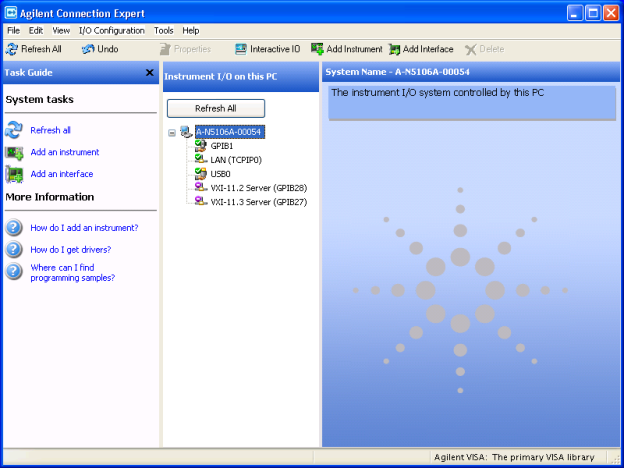Click the Add an interface icon in Task Guide
The width and height of the screenshot is (624, 468).
14,174
